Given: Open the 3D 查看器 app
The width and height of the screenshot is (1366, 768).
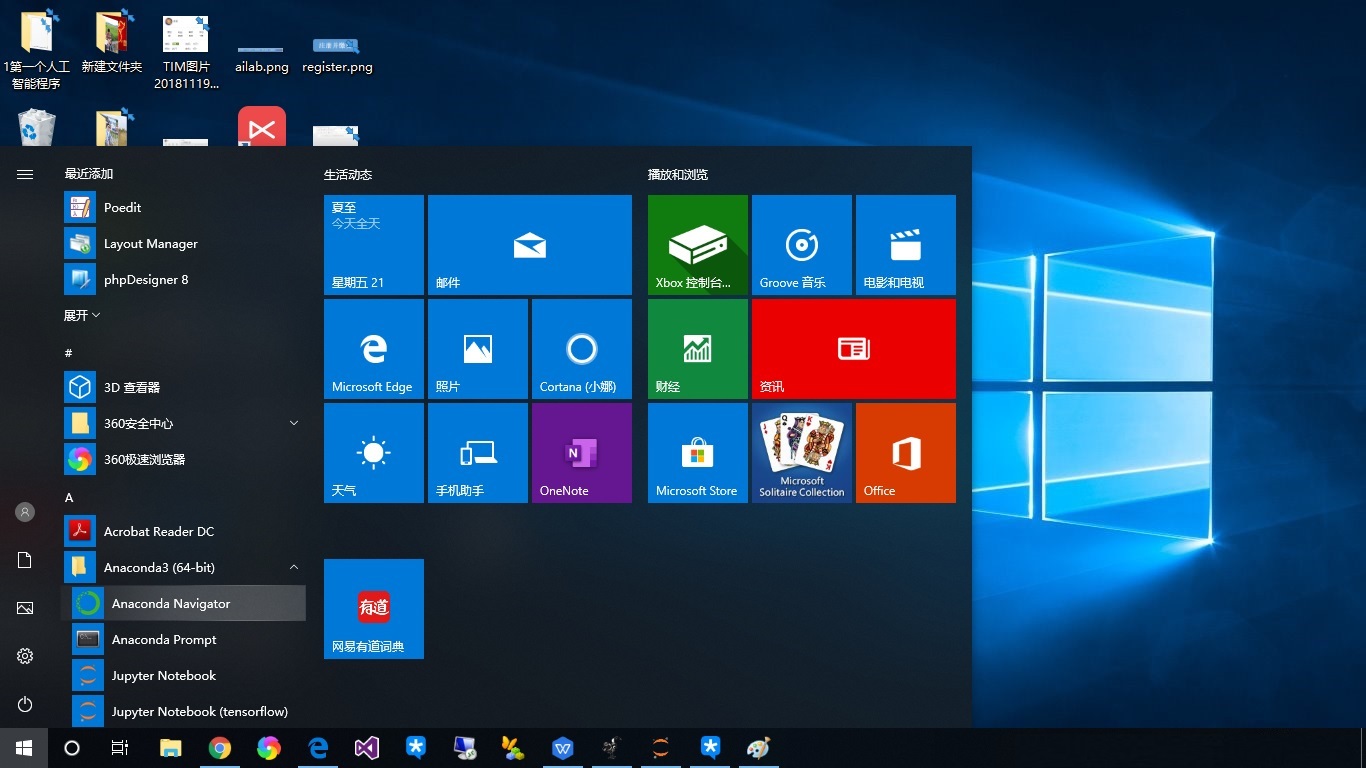Looking at the screenshot, I should tap(185, 388).
